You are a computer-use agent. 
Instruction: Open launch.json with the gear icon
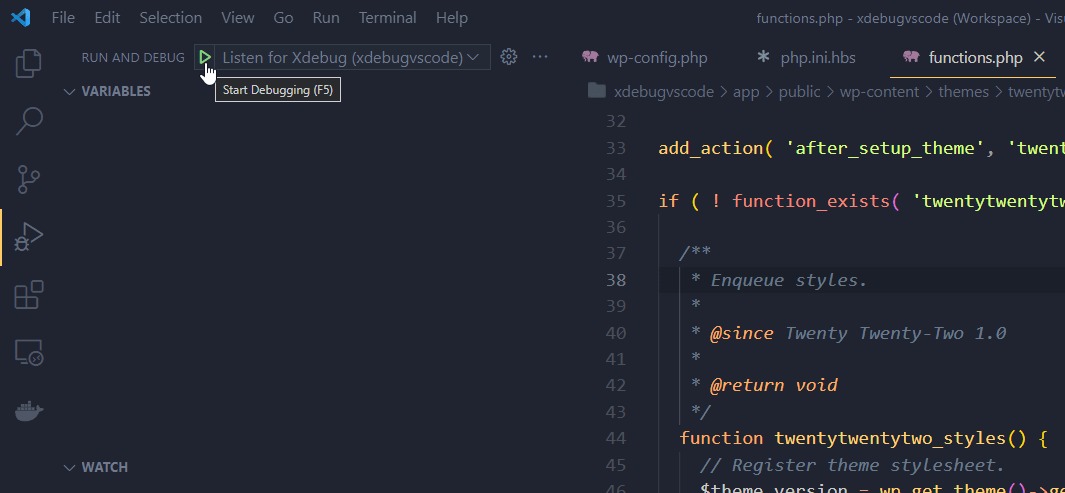tap(509, 57)
